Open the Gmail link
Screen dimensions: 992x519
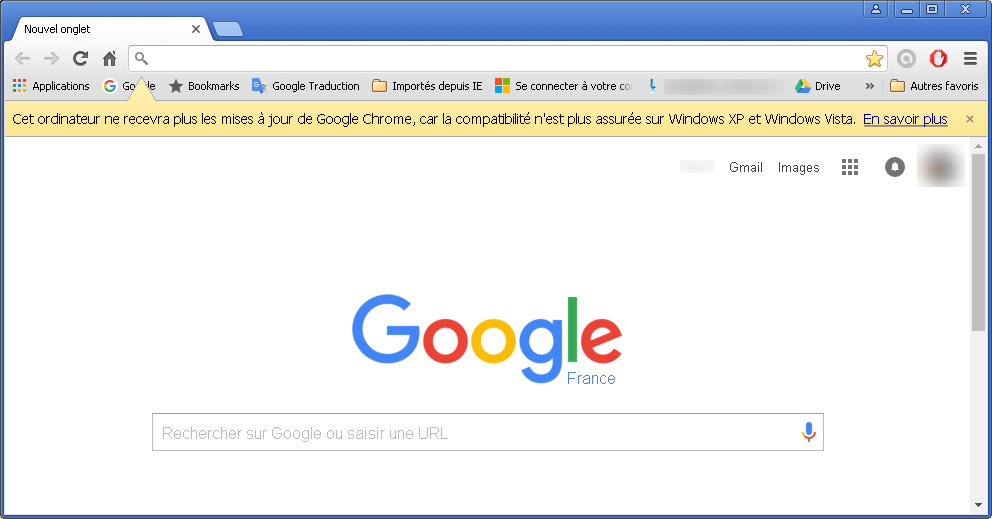pos(746,167)
